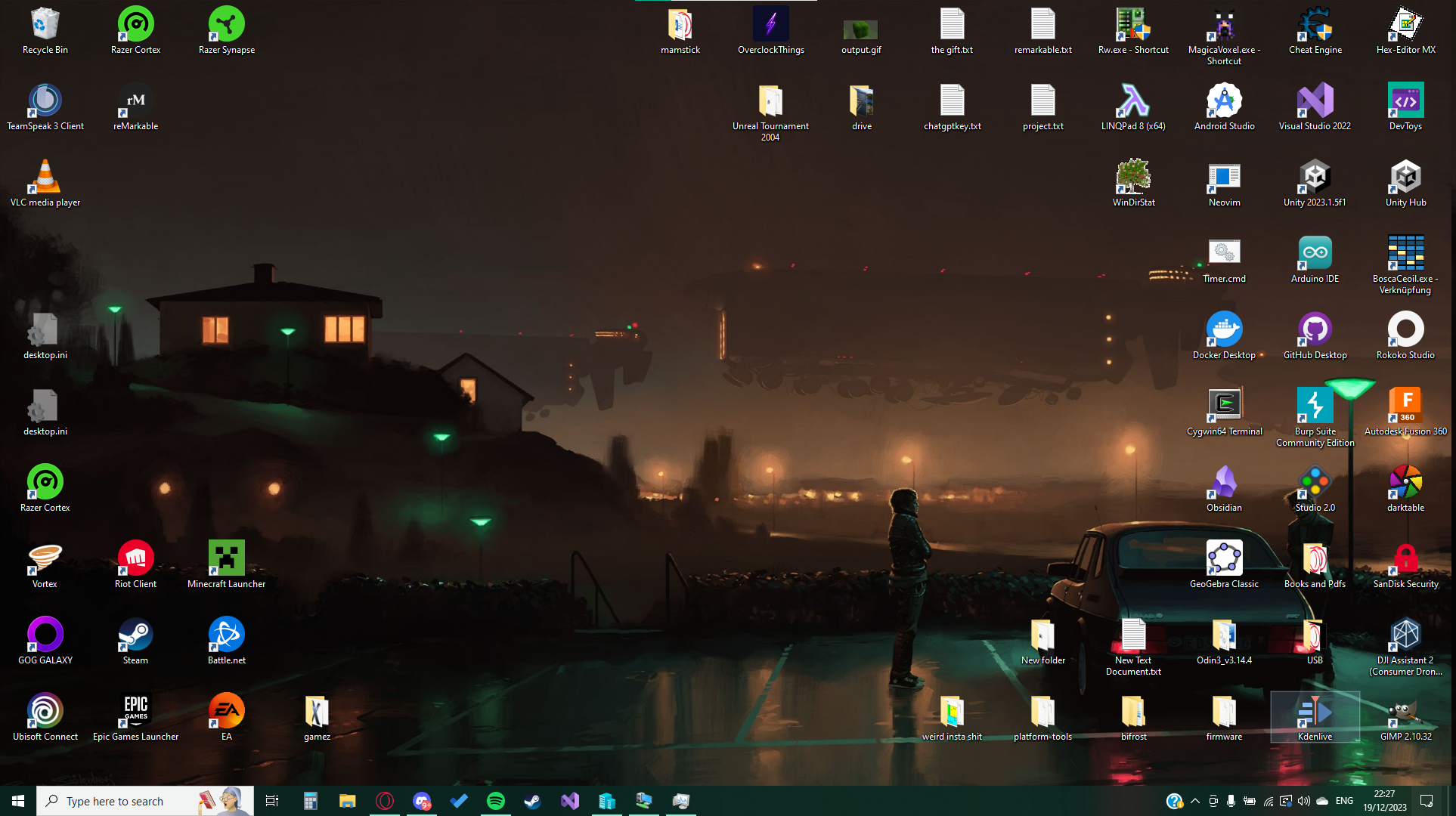Select the Odin3_v3.14.4 folder
1456x816 pixels.
pyautogui.click(x=1224, y=641)
